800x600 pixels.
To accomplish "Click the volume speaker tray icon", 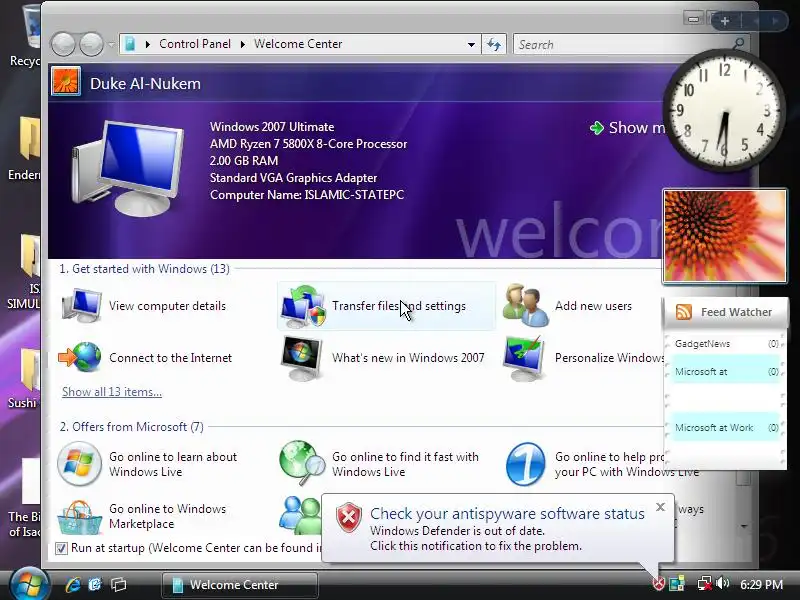I will 722,583.
